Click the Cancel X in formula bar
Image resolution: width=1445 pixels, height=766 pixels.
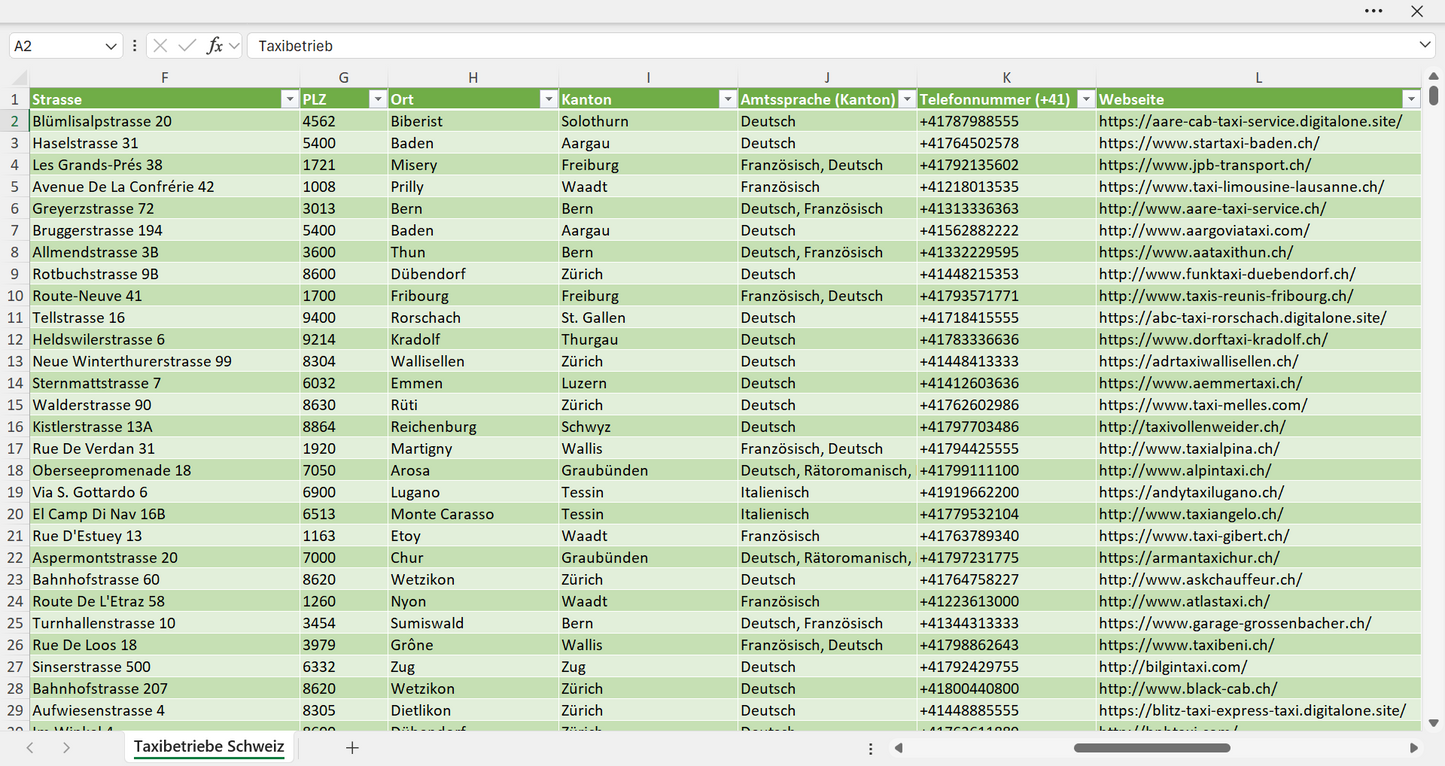160,46
